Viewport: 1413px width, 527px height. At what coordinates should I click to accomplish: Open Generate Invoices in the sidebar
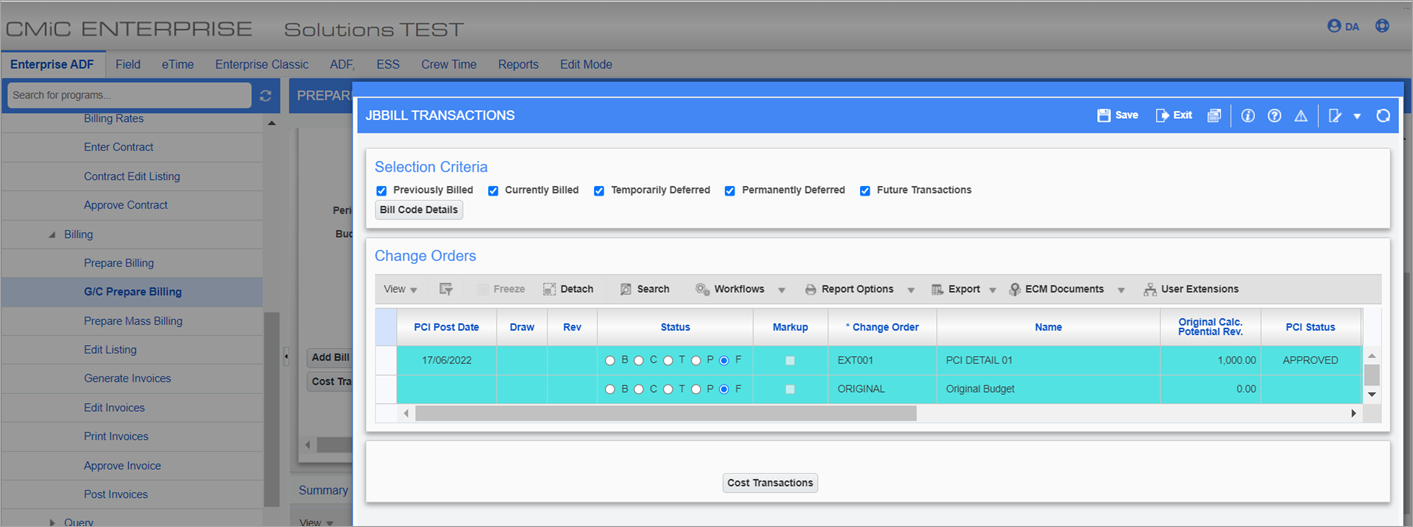point(127,378)
